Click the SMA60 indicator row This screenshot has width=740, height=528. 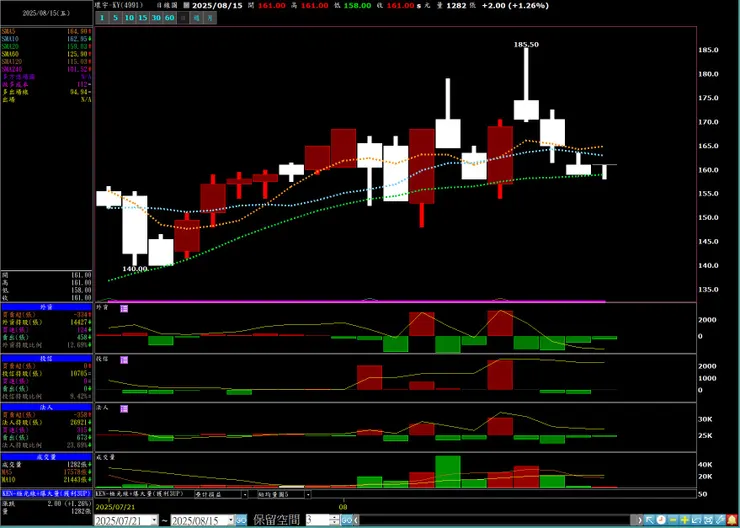point(46,54)
